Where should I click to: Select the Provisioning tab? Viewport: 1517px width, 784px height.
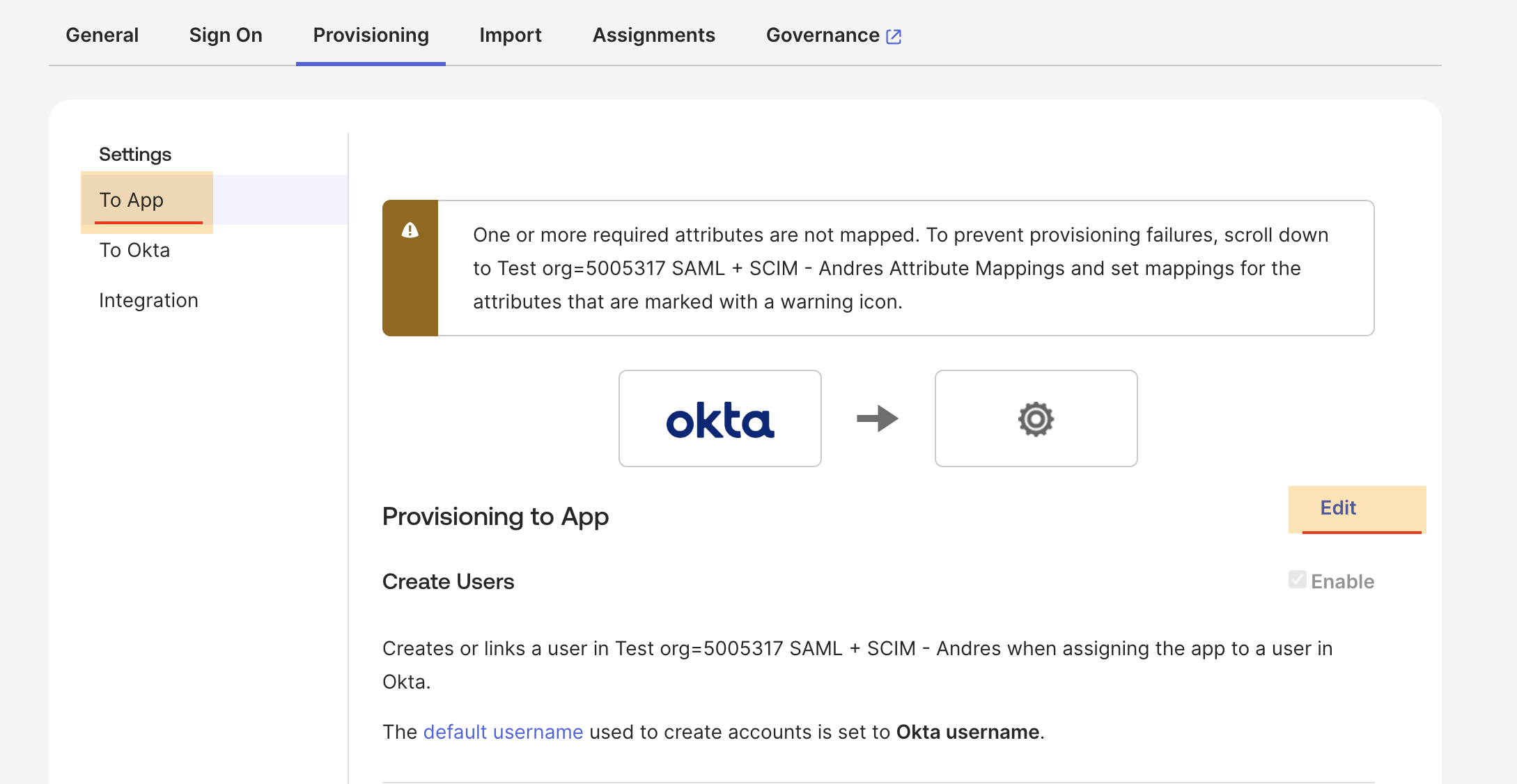tap(371, 35)
